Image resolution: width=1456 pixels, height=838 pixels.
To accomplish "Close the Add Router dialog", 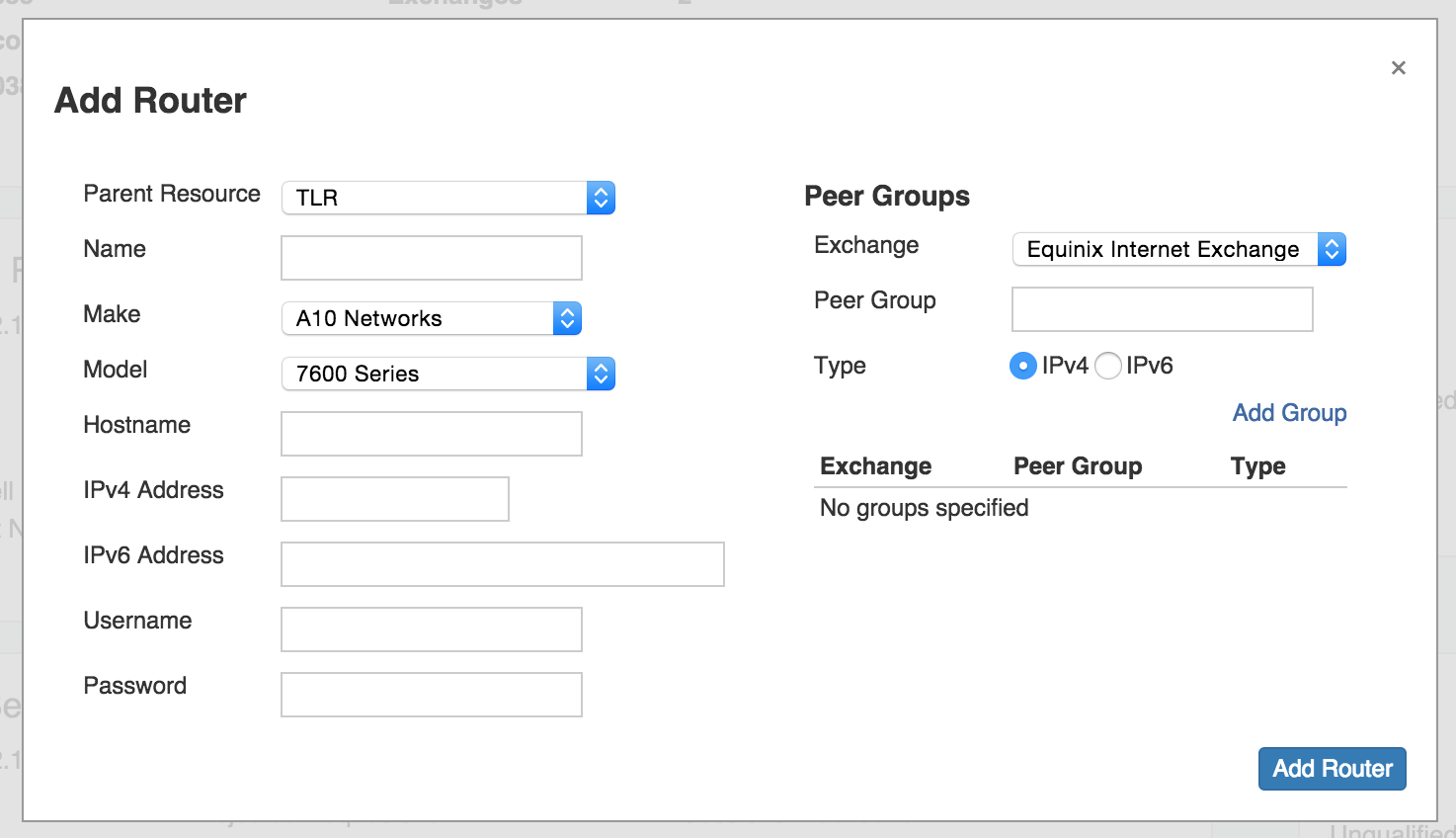I will click(x=1398, y=68).
